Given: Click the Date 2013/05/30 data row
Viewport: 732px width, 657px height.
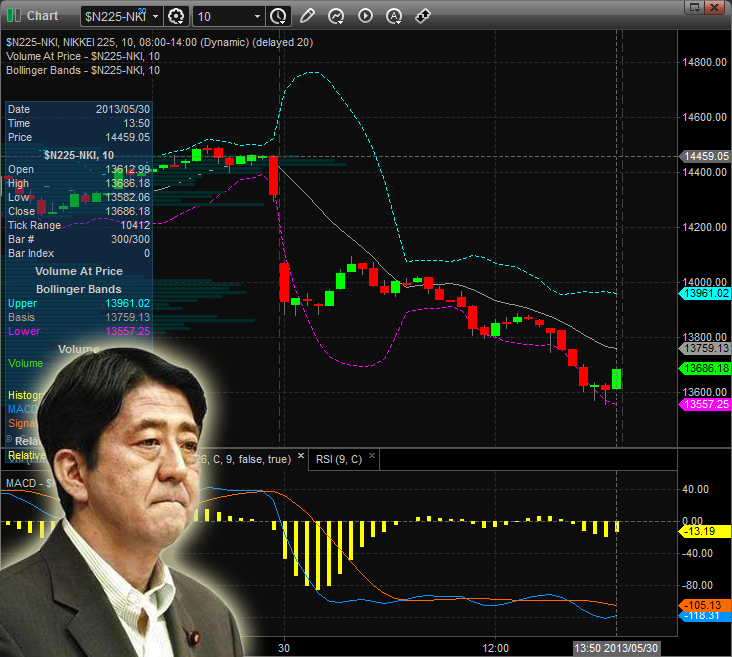Looking at the screenshot, I should point(79,109).
